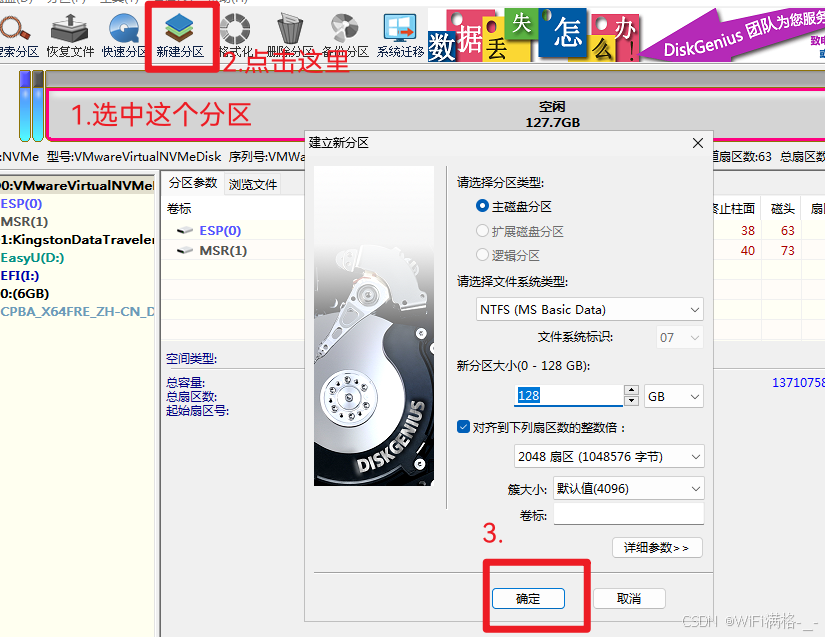Open the 2048 sectors alignment dropdown

(609, 456)
